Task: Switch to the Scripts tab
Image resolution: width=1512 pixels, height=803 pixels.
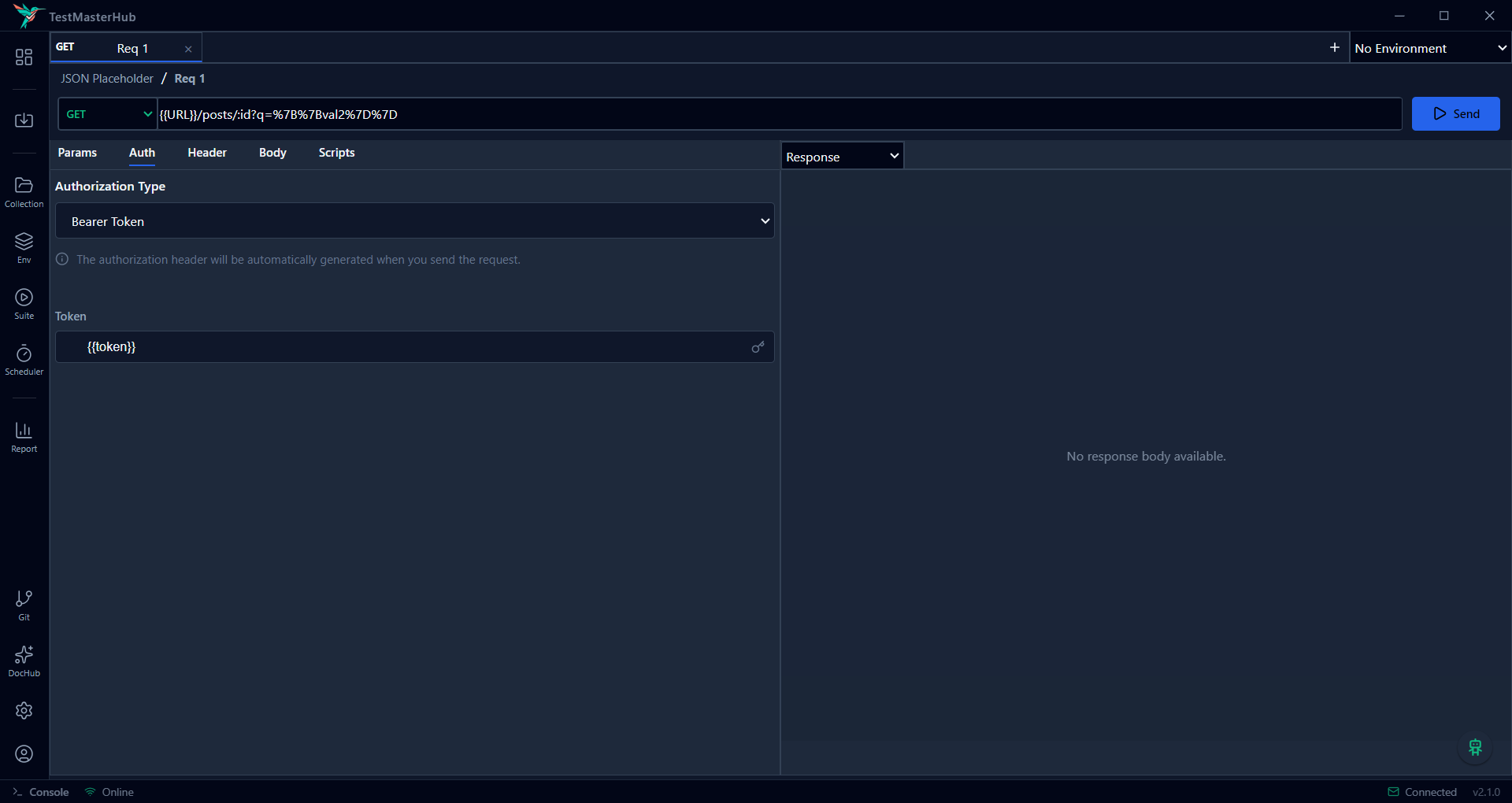Action: (x=336, y=153)
